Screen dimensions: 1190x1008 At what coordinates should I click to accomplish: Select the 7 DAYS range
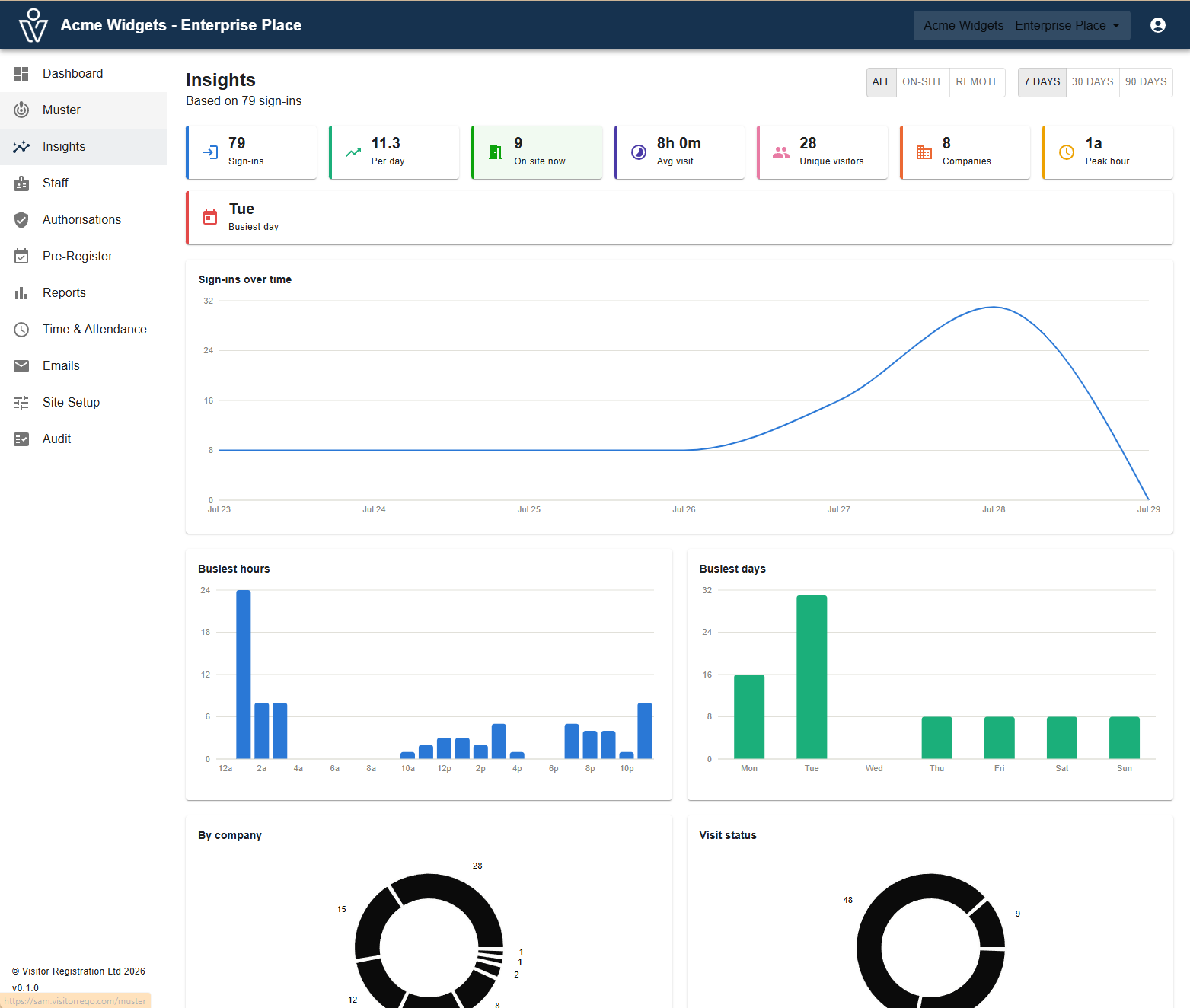click(1042, 82)
